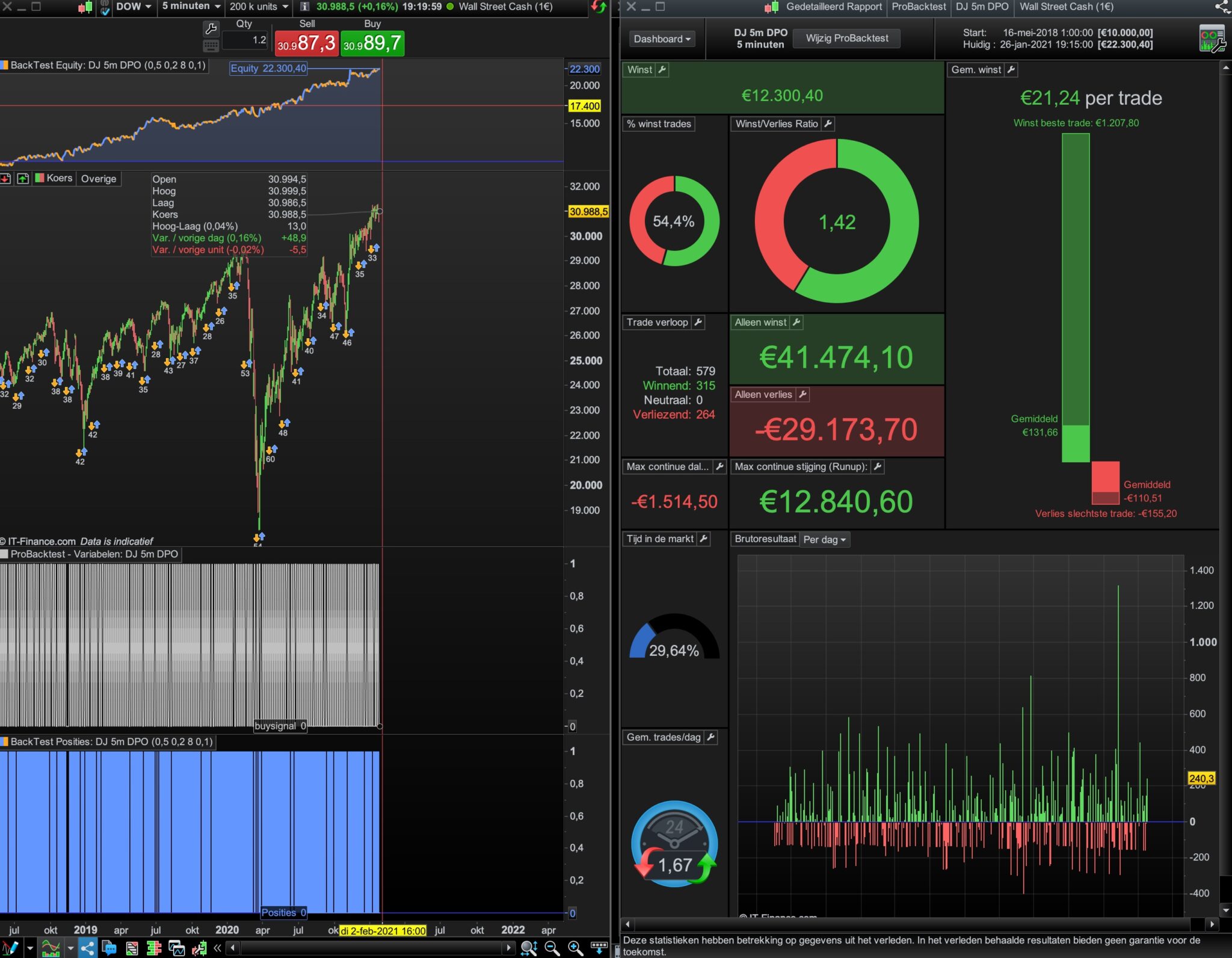Screen dimensions: 1232x958
Task: Click the order panel wrench settings icon
Action: pyautogui.click(x=211, y=28)
